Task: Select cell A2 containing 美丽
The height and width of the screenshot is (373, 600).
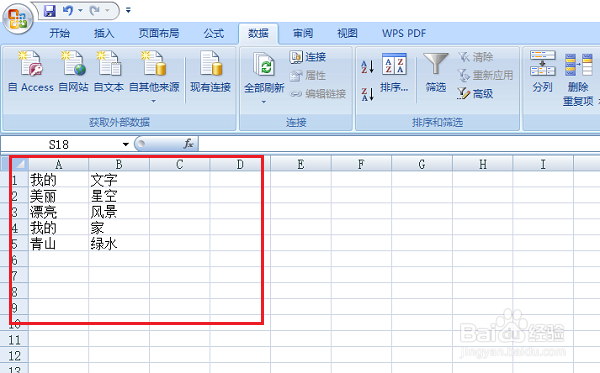Action: point(58,195)
